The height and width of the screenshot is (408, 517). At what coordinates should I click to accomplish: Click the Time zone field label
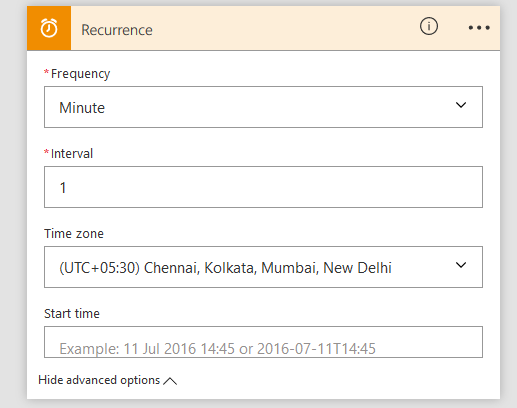(74, 234)
